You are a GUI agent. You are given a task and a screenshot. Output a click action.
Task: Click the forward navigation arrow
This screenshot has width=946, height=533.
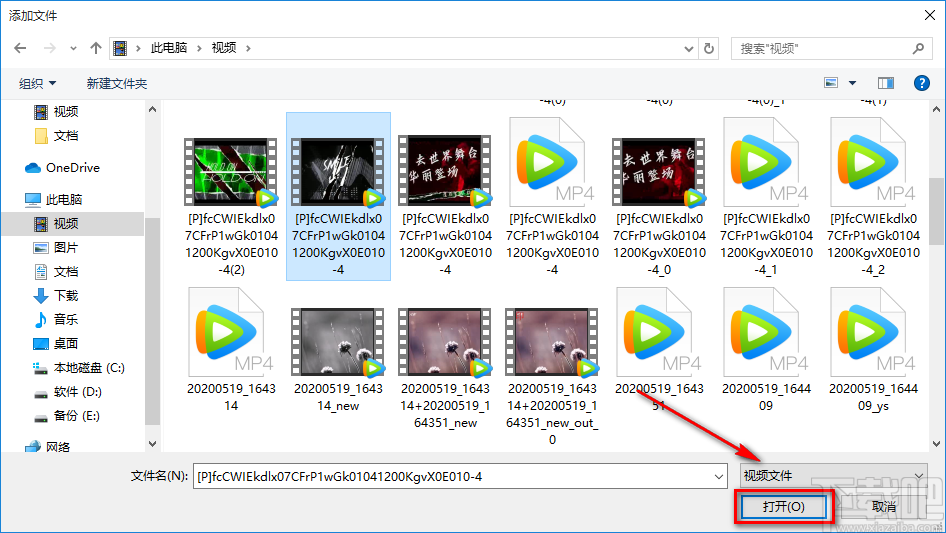50,48
